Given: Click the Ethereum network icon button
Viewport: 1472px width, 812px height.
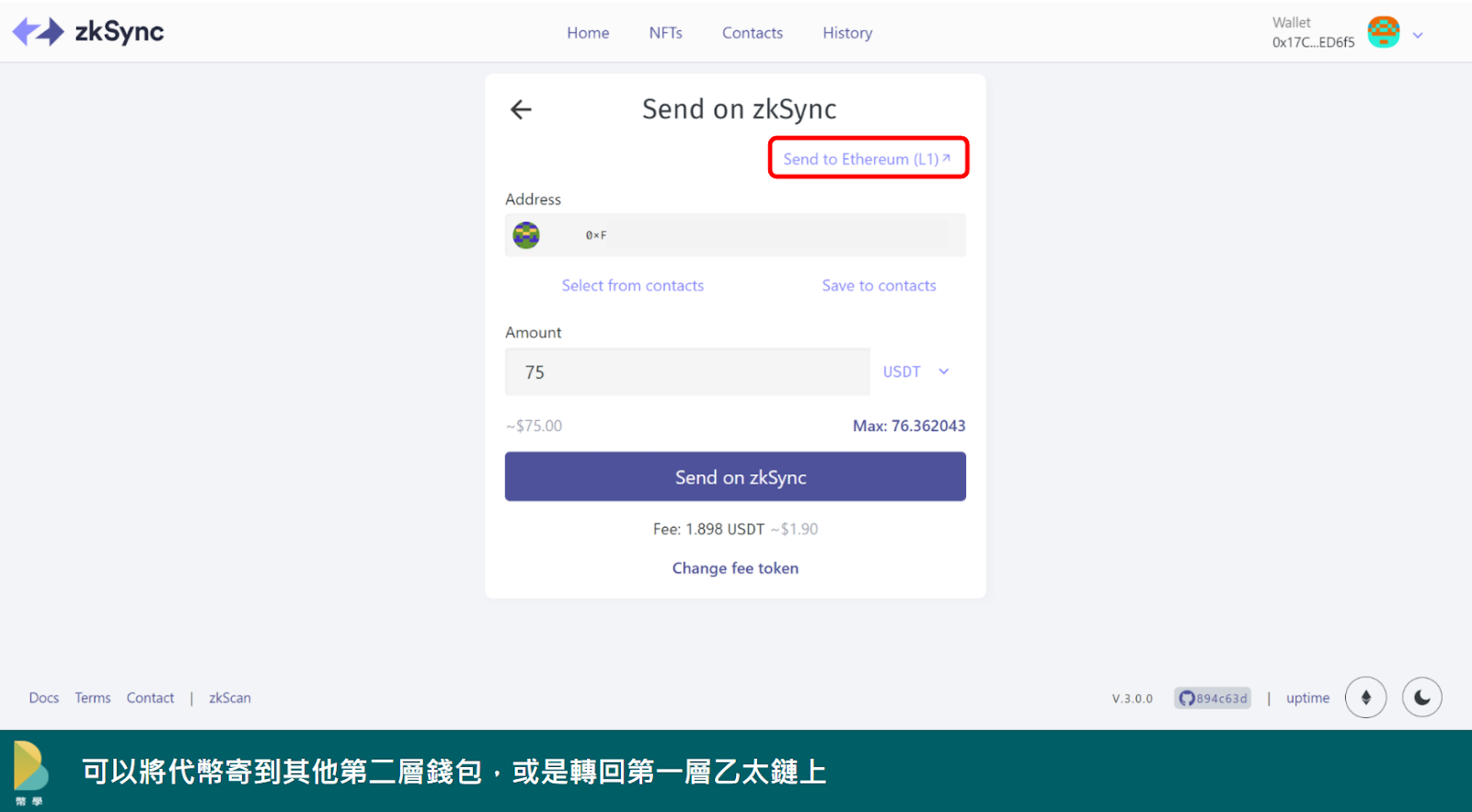Looking at the screenshot, I should click(x=1365, y=697).
